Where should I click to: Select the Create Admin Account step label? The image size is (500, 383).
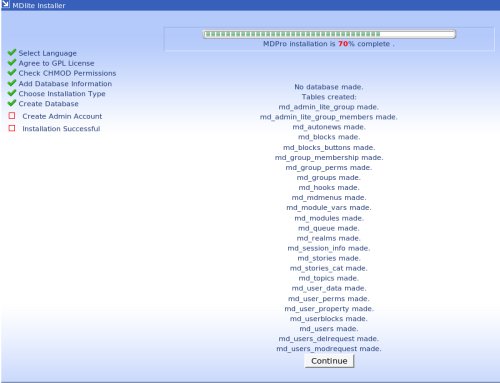[x=62, y=116]
